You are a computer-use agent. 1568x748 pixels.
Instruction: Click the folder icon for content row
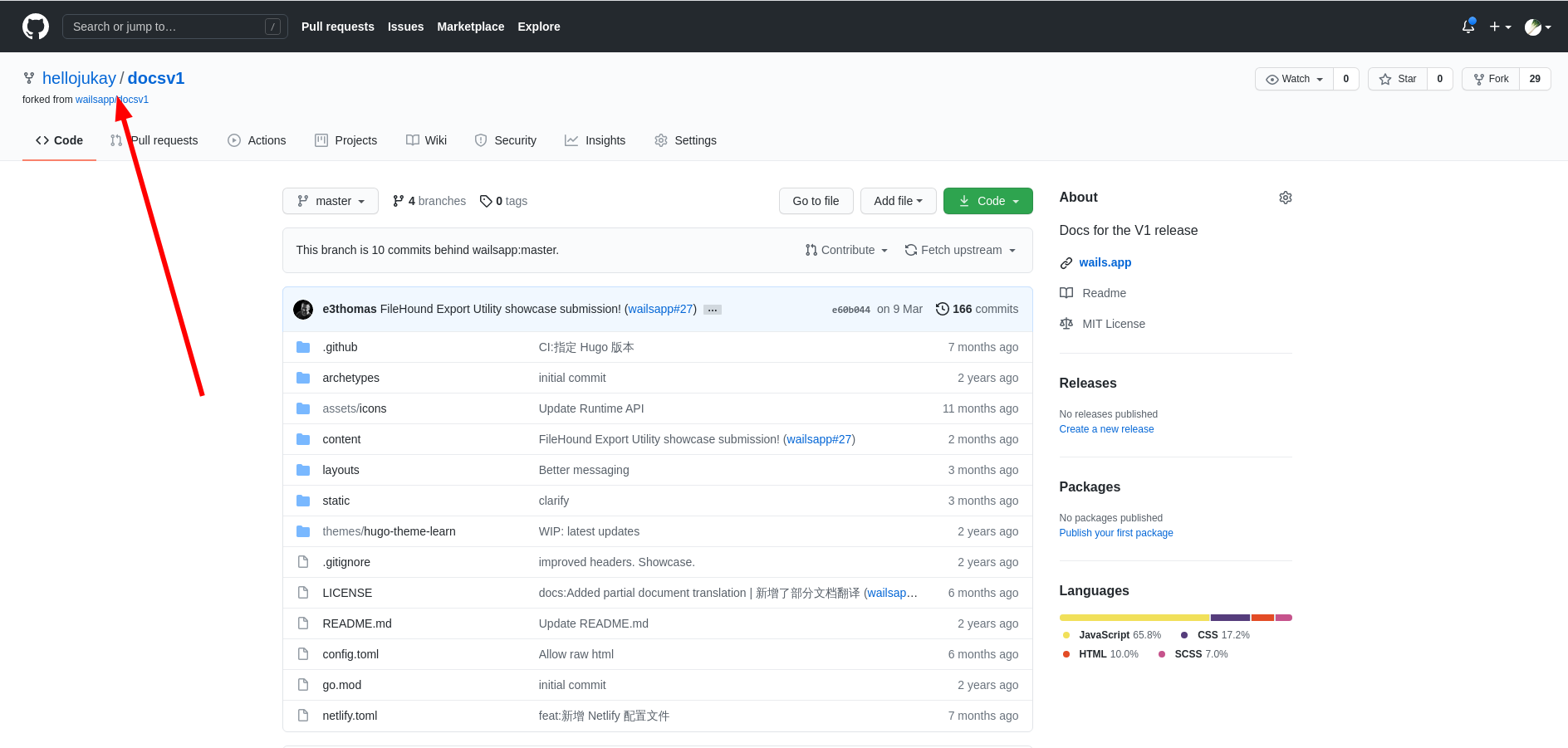pos(303,439)
